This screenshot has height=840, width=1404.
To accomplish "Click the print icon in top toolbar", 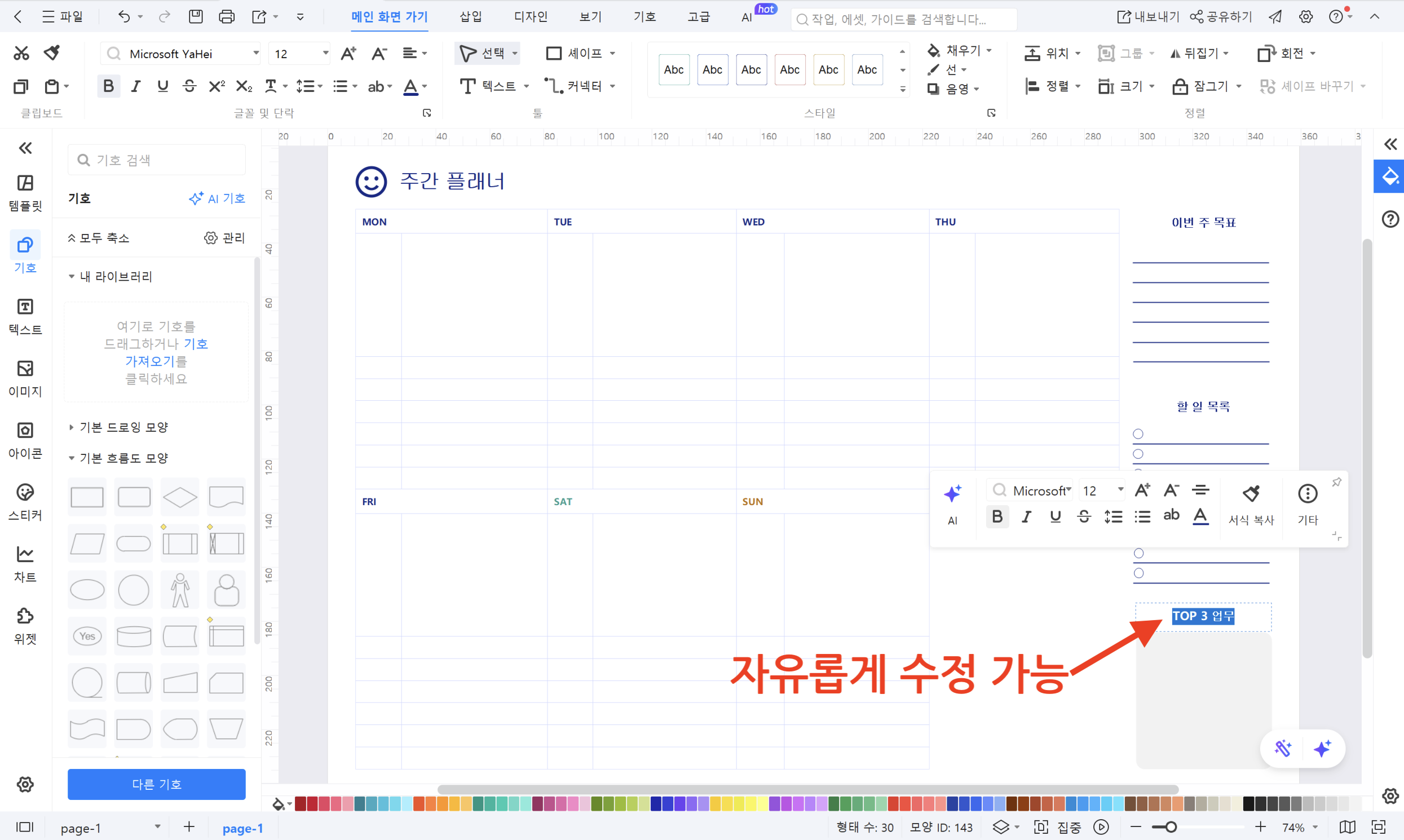I will tap(227, 17).
